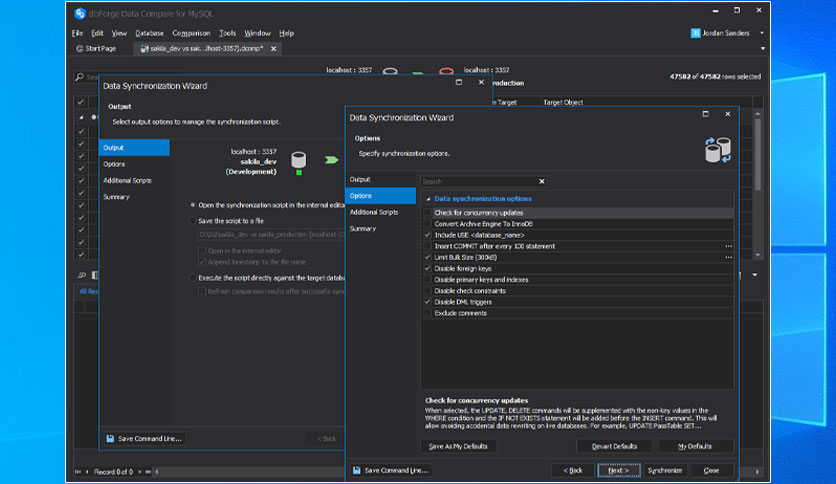Click the green sync direction arrow
836x484 pixels.
pos(332,160)
